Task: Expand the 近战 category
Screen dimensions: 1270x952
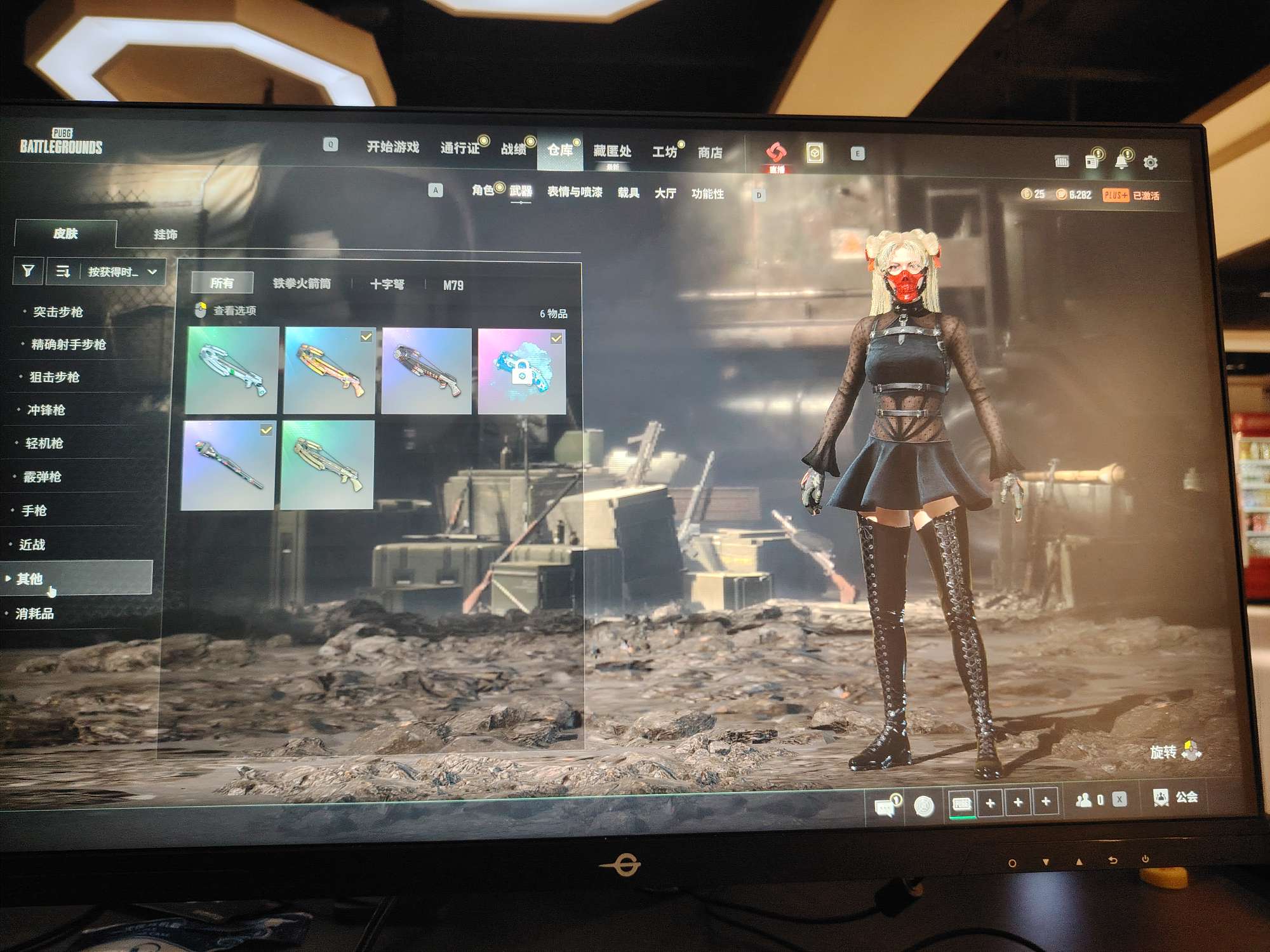Action: point(32,545)
